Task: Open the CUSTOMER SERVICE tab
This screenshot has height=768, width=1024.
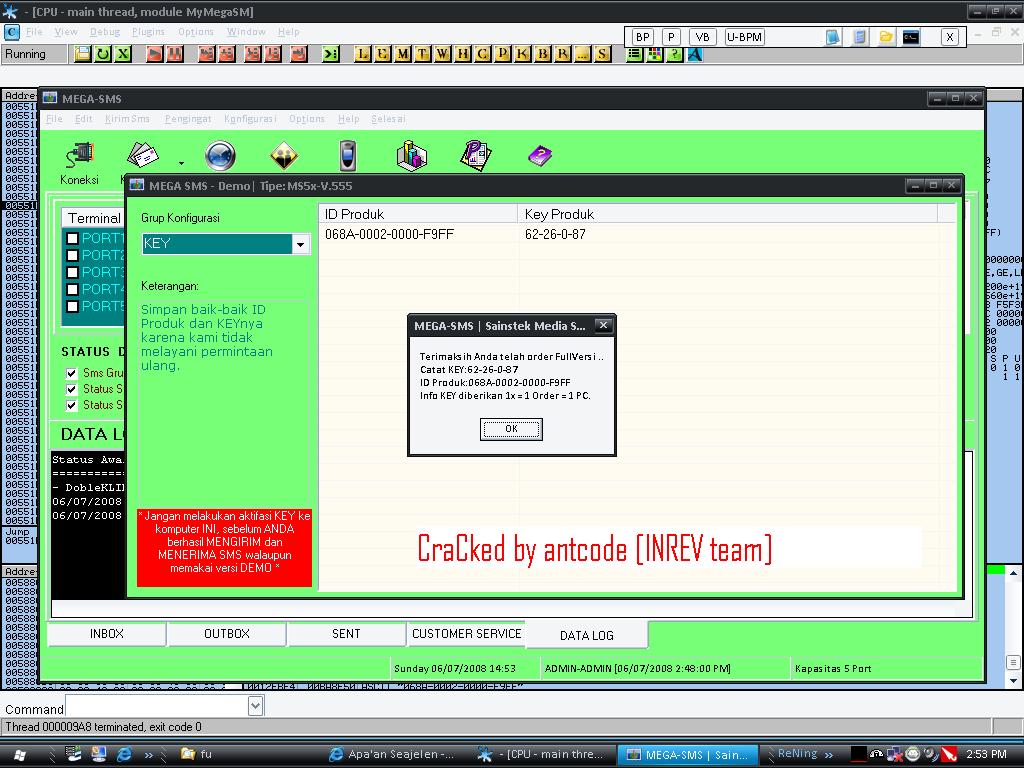Action: (x=466, y=633)
